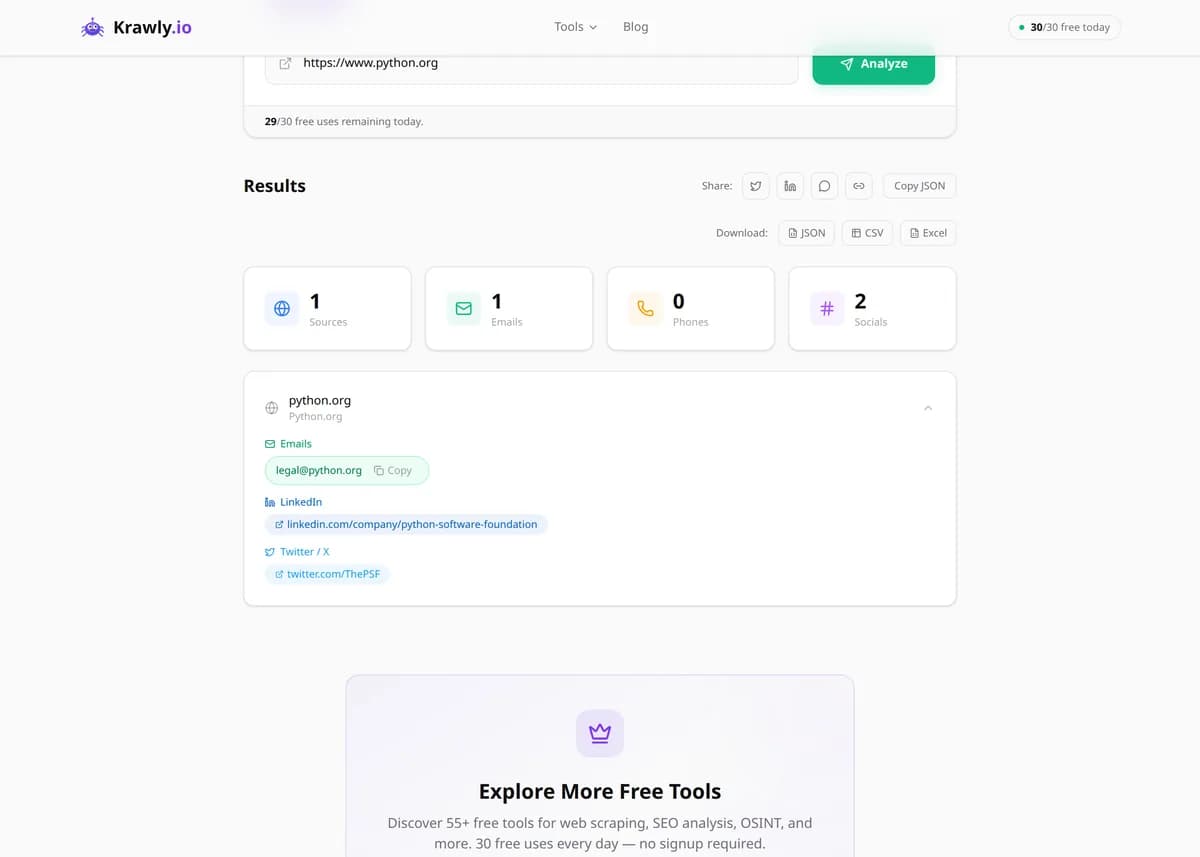Click the phone Phones stat icon
The image size is (1200, 857).
(645, 309)
